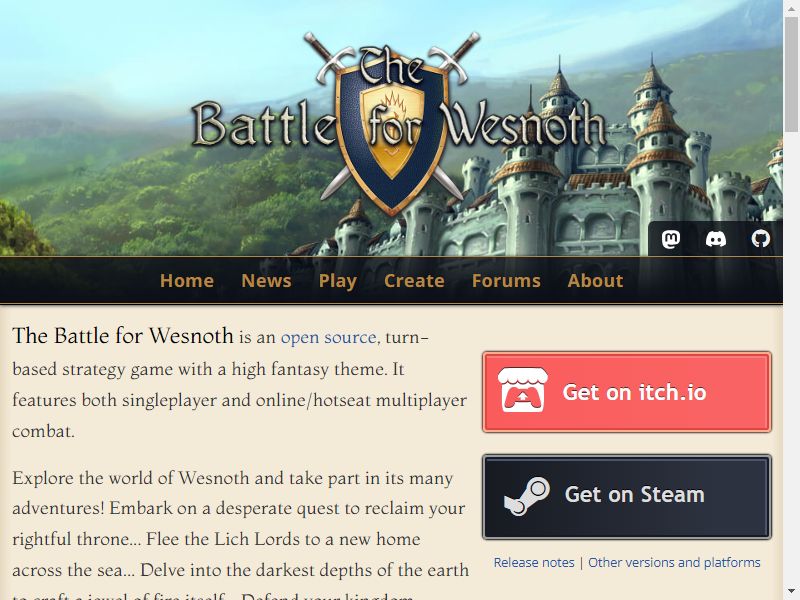800x600 pixels.
Task: Click the scrollbar down arrow
Action: tap(791, 592)
